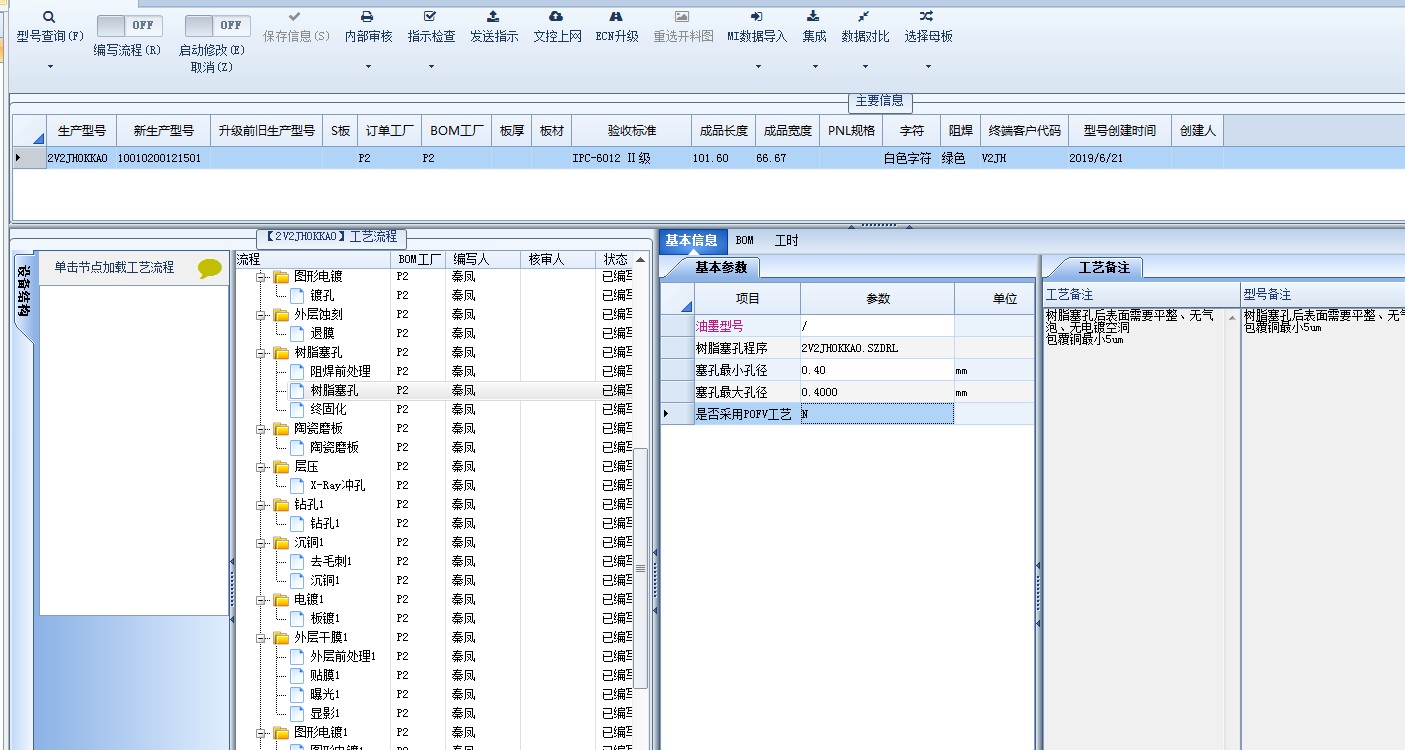Image resolution: width=1405 pixels, height=750 pixels.
Task: Select the 工艺备注 tab
Action: pos(1103,268)
